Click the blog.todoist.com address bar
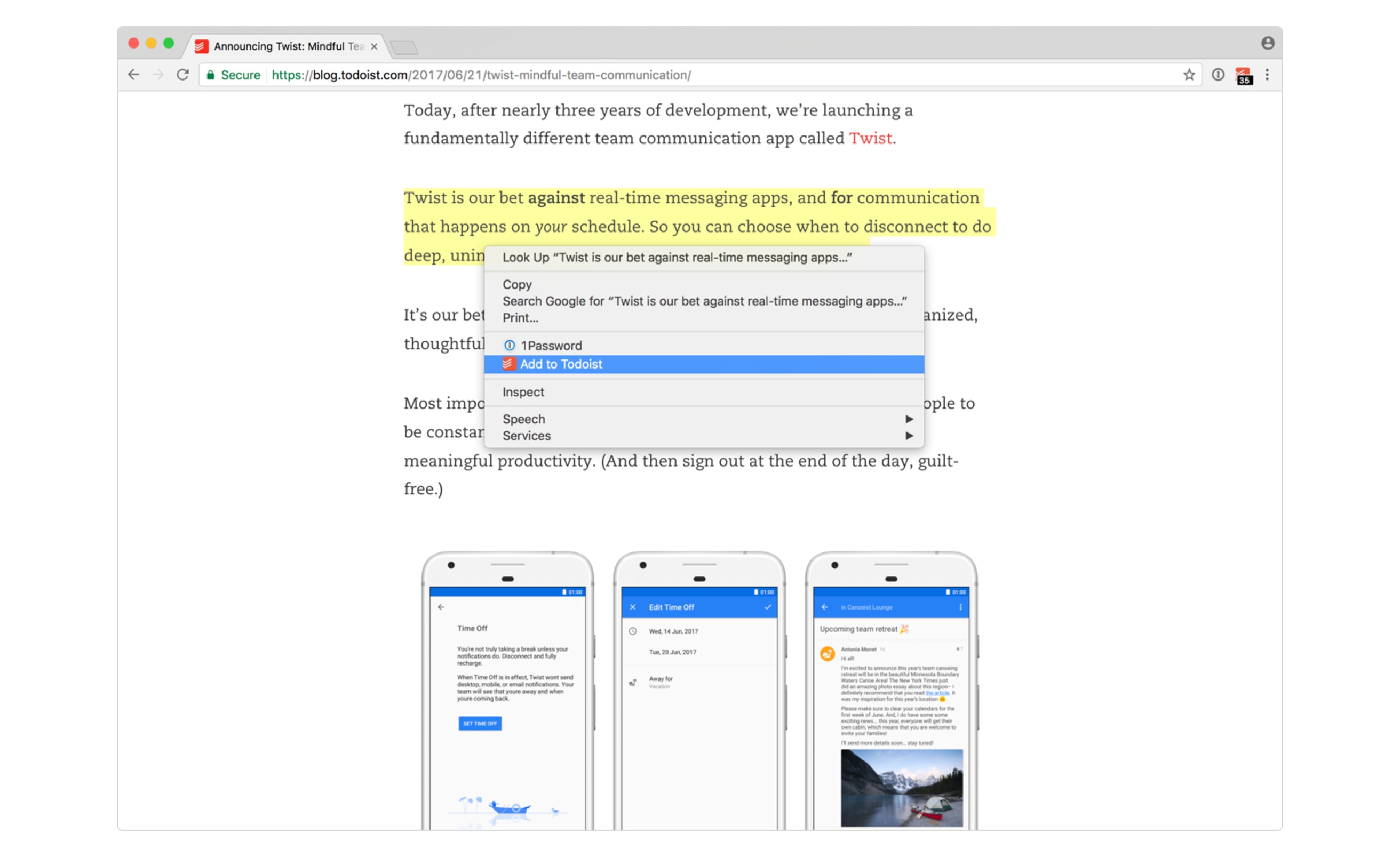The image size is (1400, 857). [699, 75]
